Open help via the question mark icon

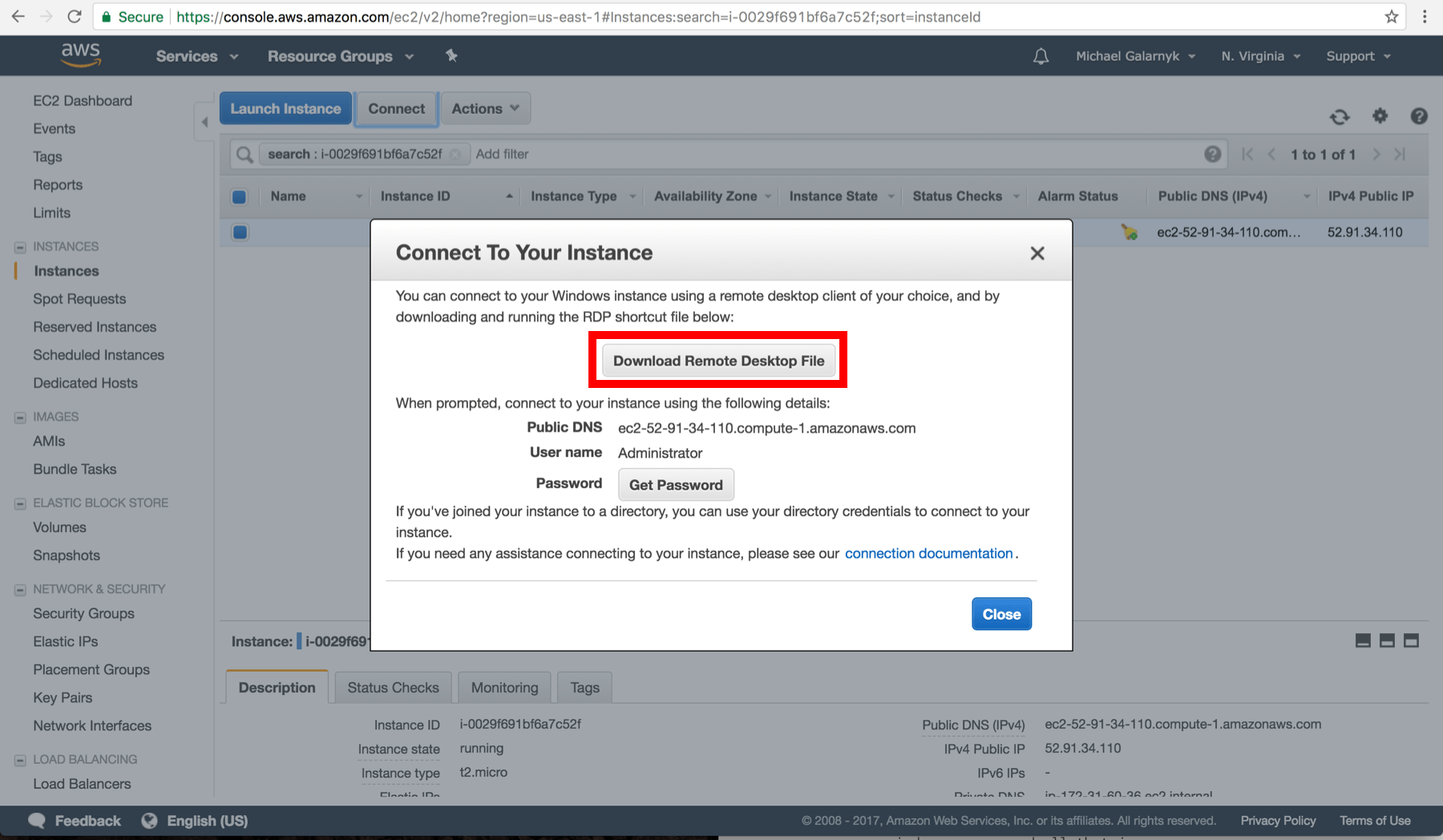click(x=1419, y=116)
